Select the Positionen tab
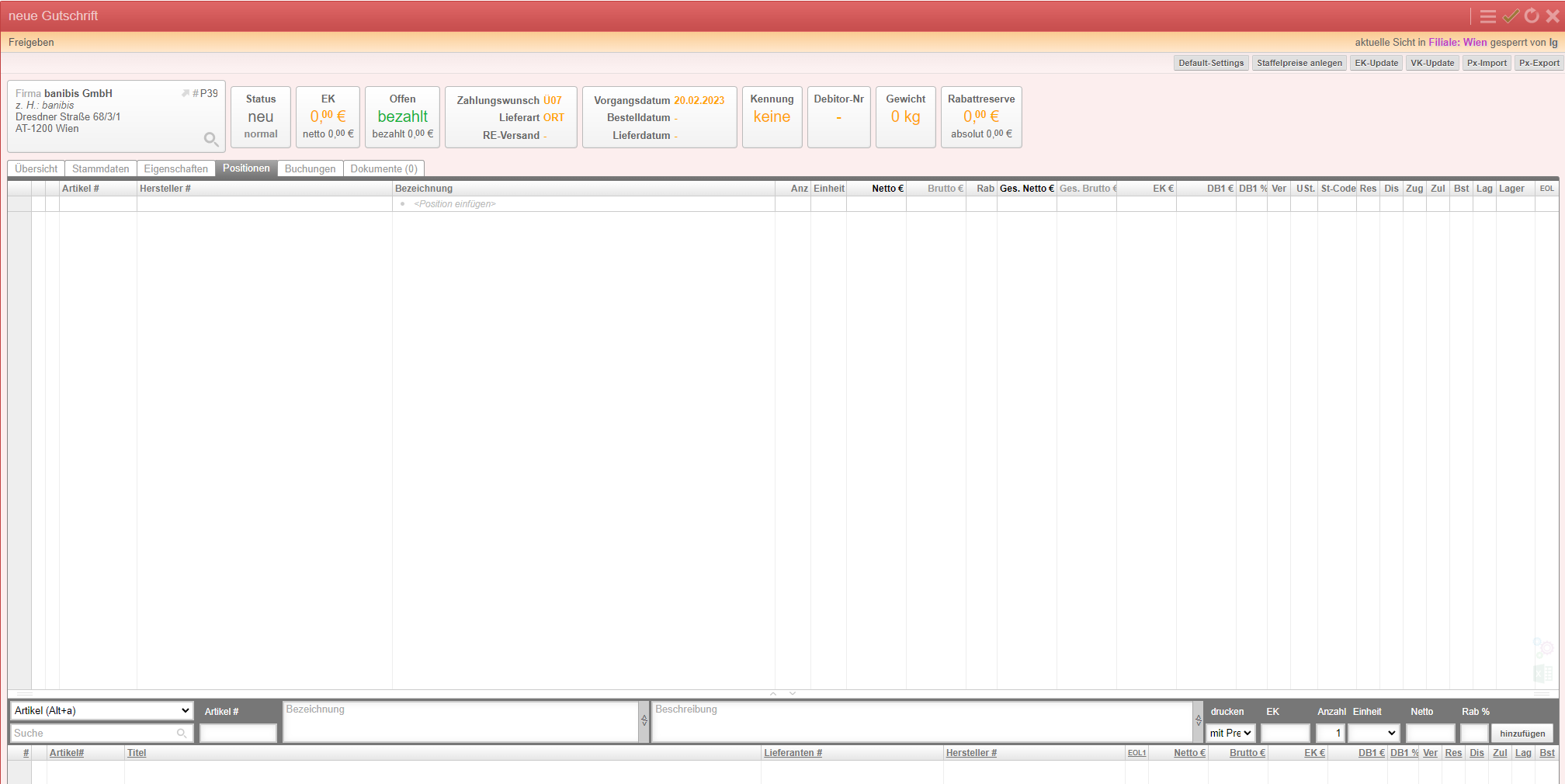 (x=246, y=168)
